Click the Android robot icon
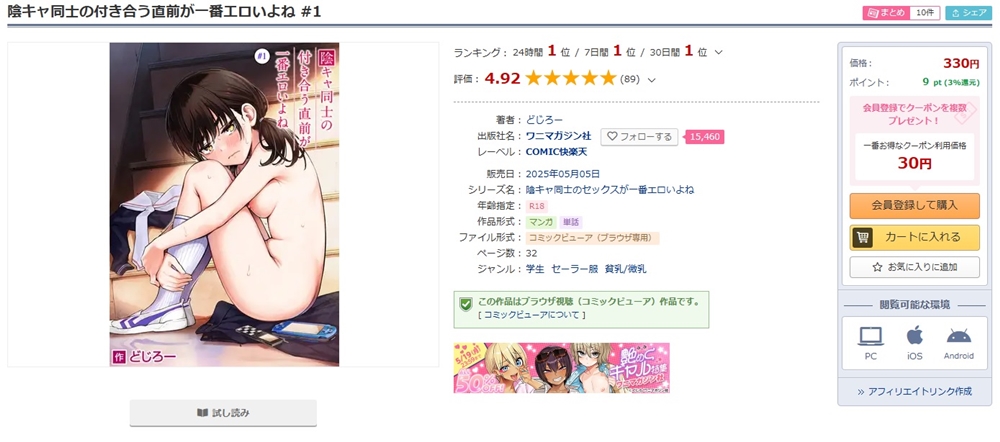1000x442 pixels. click(x=959, y=336)
